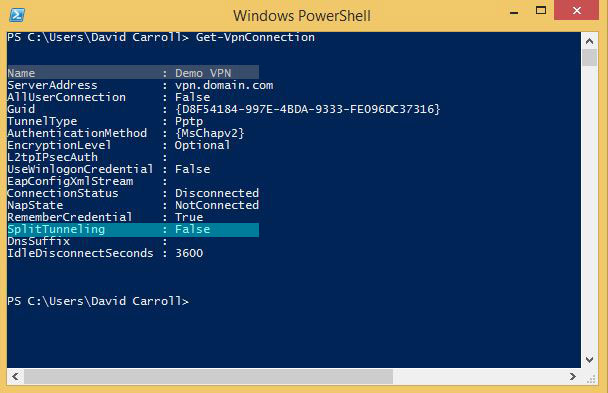Click the Get-VpnConnection command text
This screenshot has height=393, width=608.
coord(255,37)
